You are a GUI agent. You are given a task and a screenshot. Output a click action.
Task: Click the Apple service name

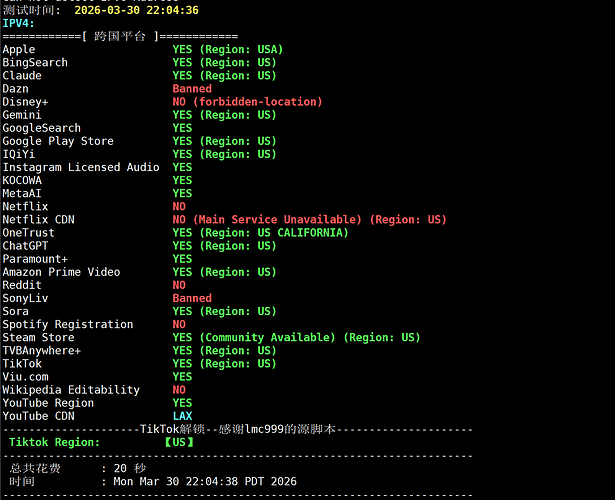[x=19, y=49]
